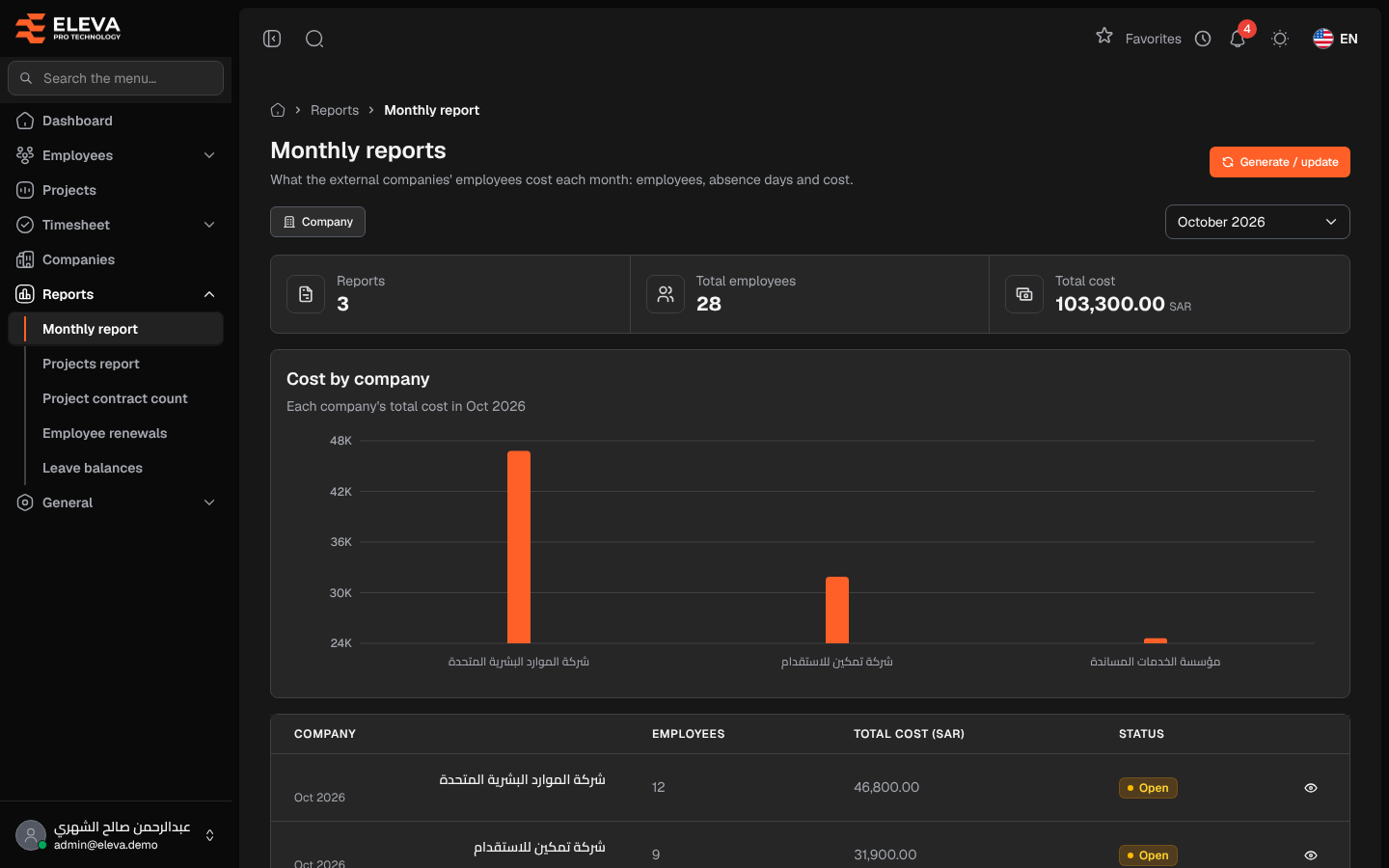Collapse the sidebar with the panel toggle icon
The image size is (1389, 868).
pos(272,39)
